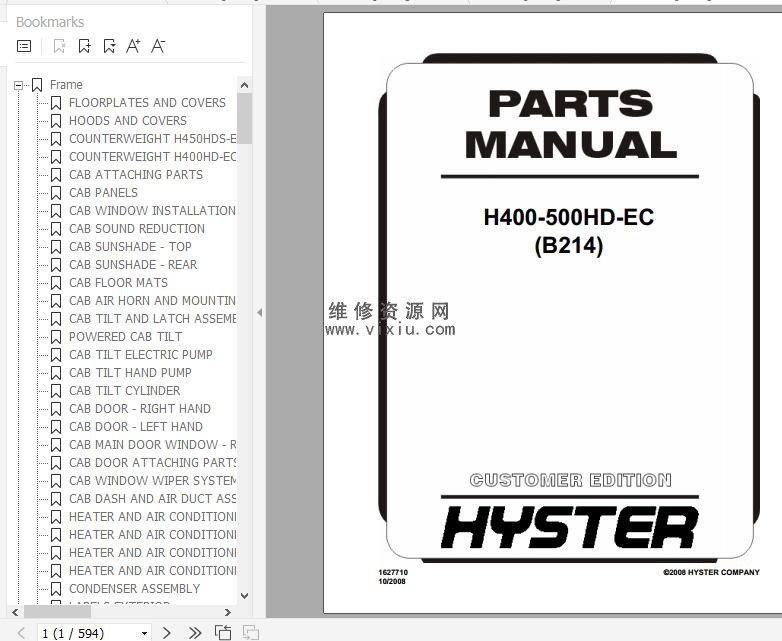Click the greyed-out delete bookmark icon

coord(59,46)
